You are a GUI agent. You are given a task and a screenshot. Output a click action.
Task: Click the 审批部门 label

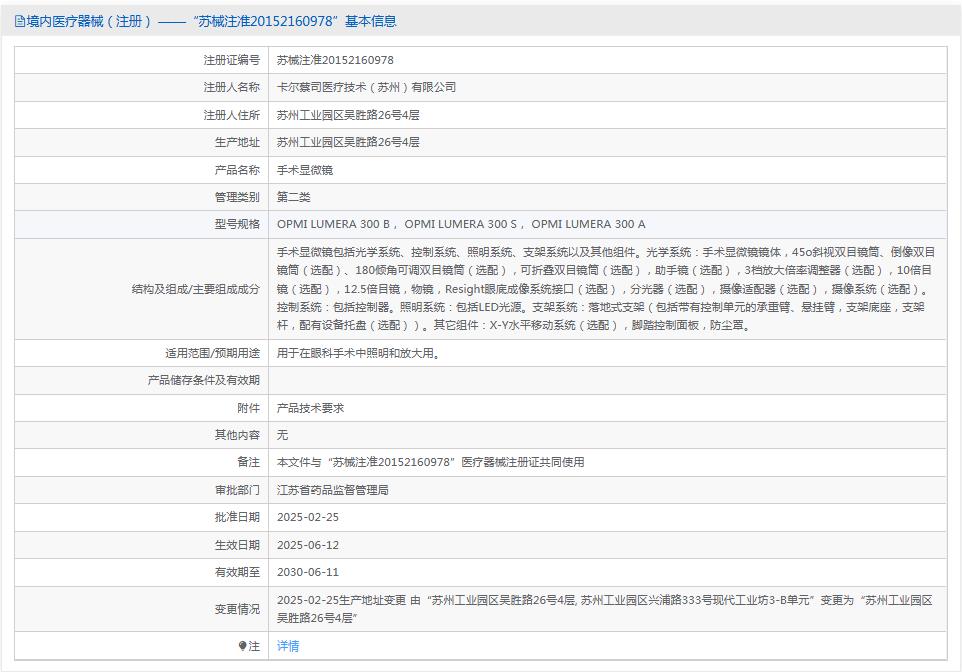click(x=237, y=490)
